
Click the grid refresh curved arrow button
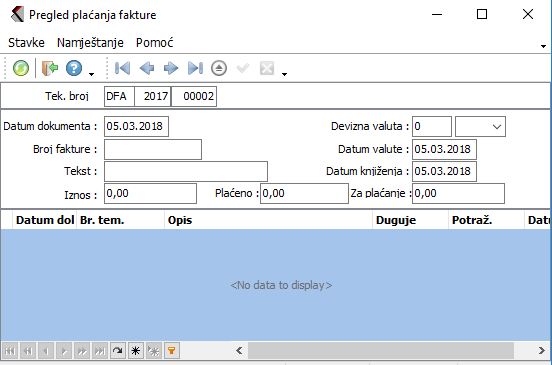coord(118,351)
